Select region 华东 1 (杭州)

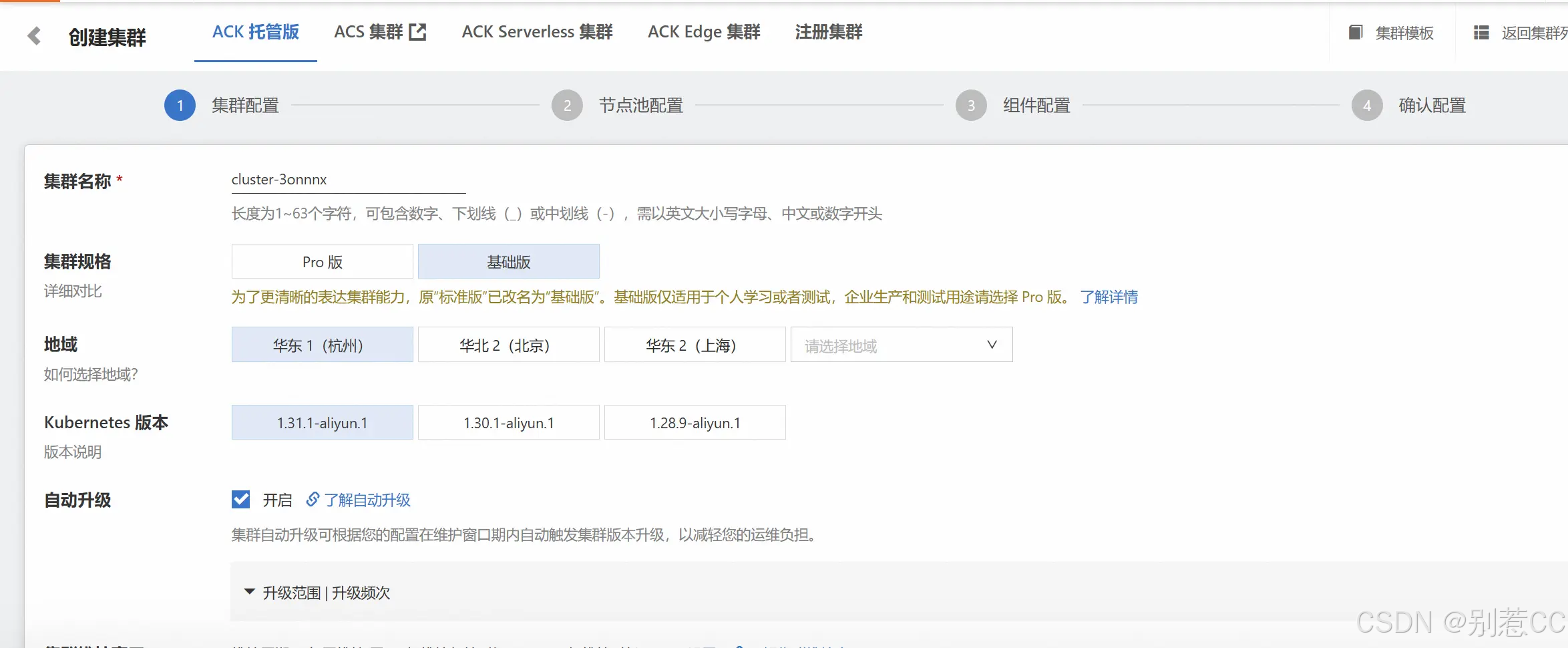click(x=323, y=345)
